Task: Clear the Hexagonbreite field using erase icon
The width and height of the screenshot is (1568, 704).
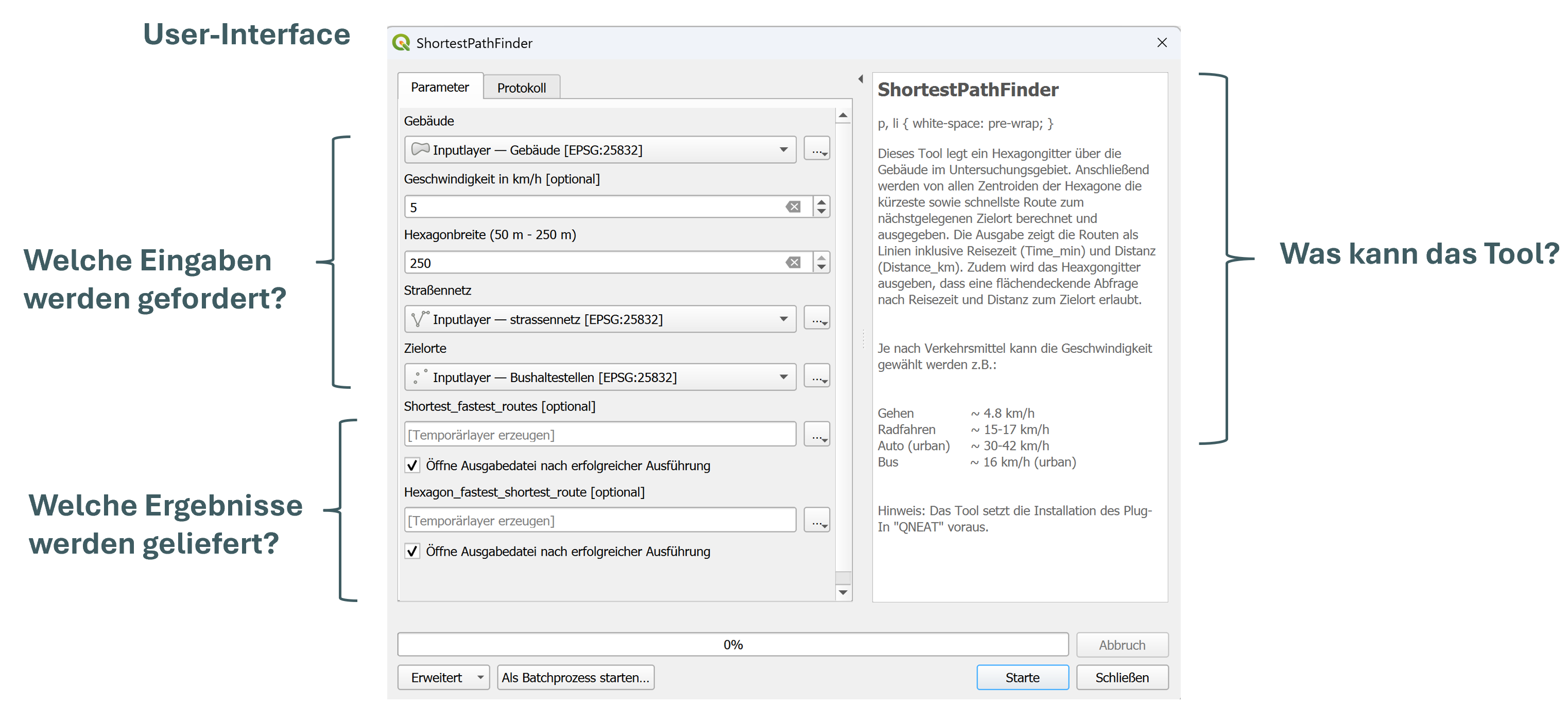Action: pos(792,263)
